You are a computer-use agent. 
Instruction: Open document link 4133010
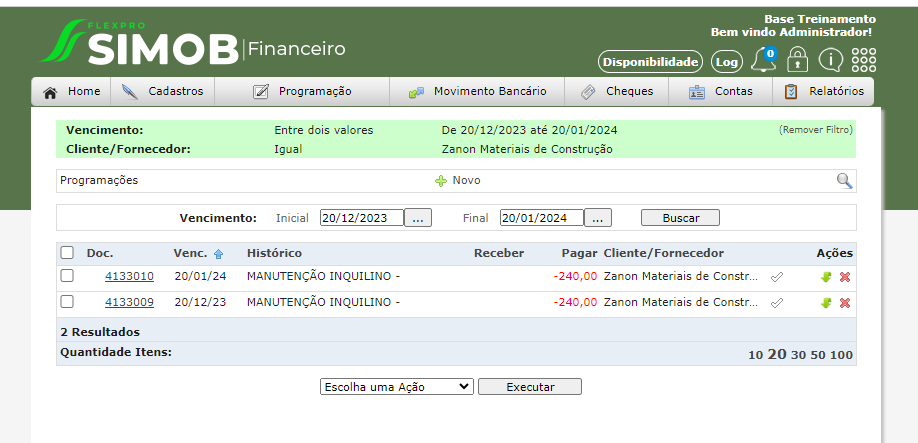[129, 276]
